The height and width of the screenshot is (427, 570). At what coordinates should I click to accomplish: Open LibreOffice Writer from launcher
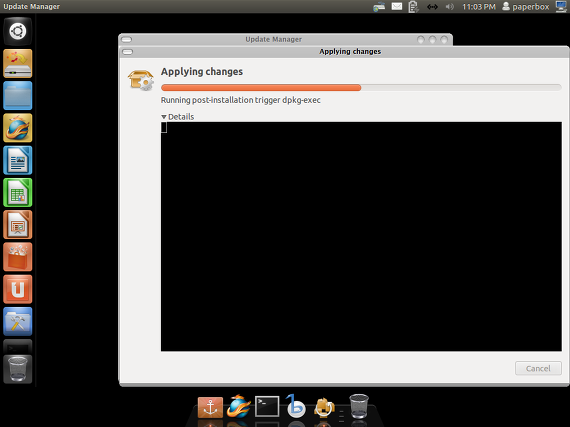pyautogui.click(x=17, y=160)
